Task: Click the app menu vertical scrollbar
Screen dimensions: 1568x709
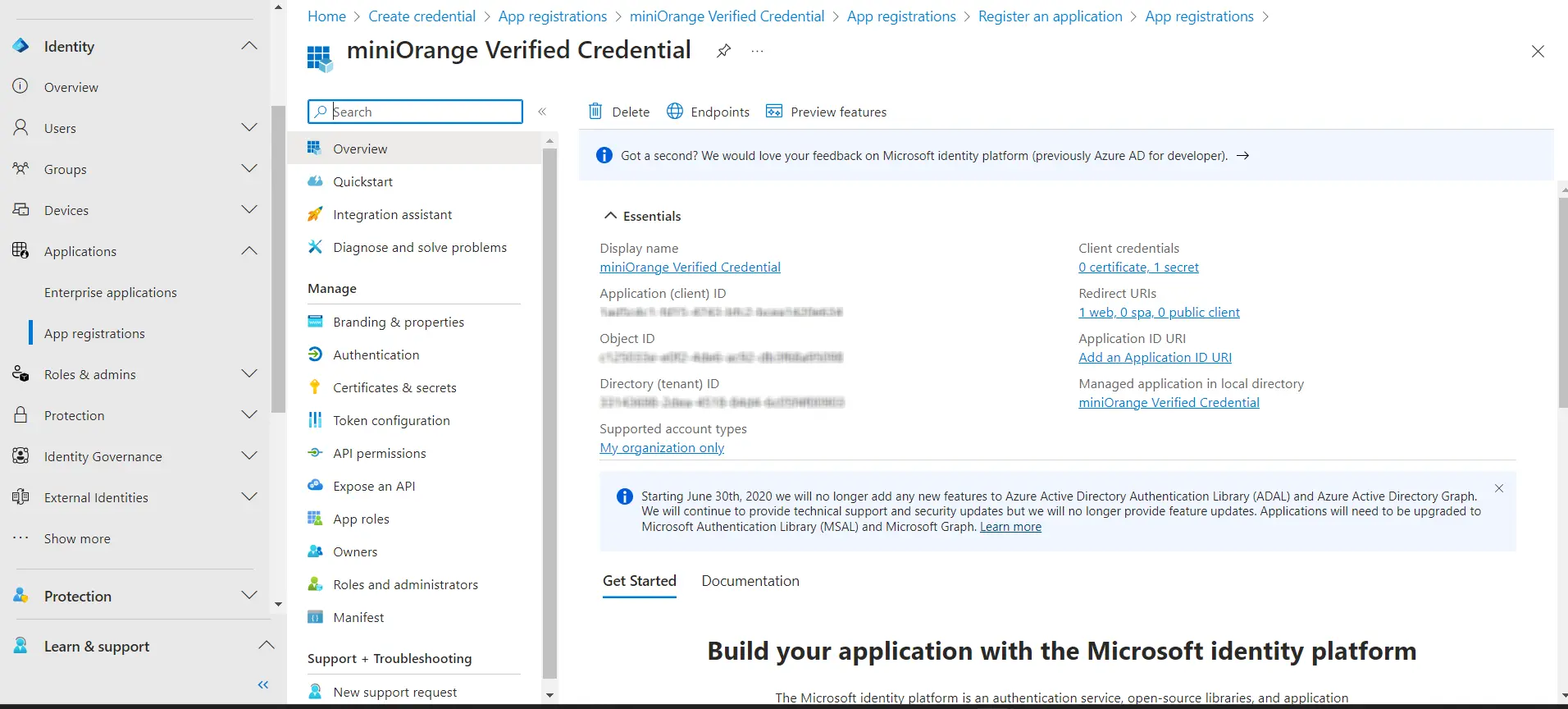Action: 549,414
